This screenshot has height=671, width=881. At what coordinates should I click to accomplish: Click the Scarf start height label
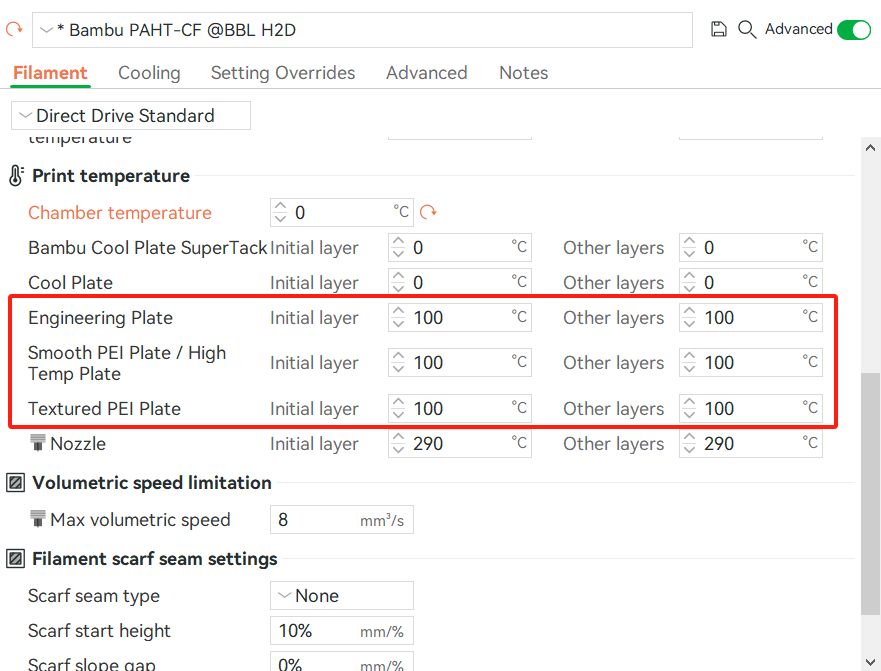pos(99,631)
